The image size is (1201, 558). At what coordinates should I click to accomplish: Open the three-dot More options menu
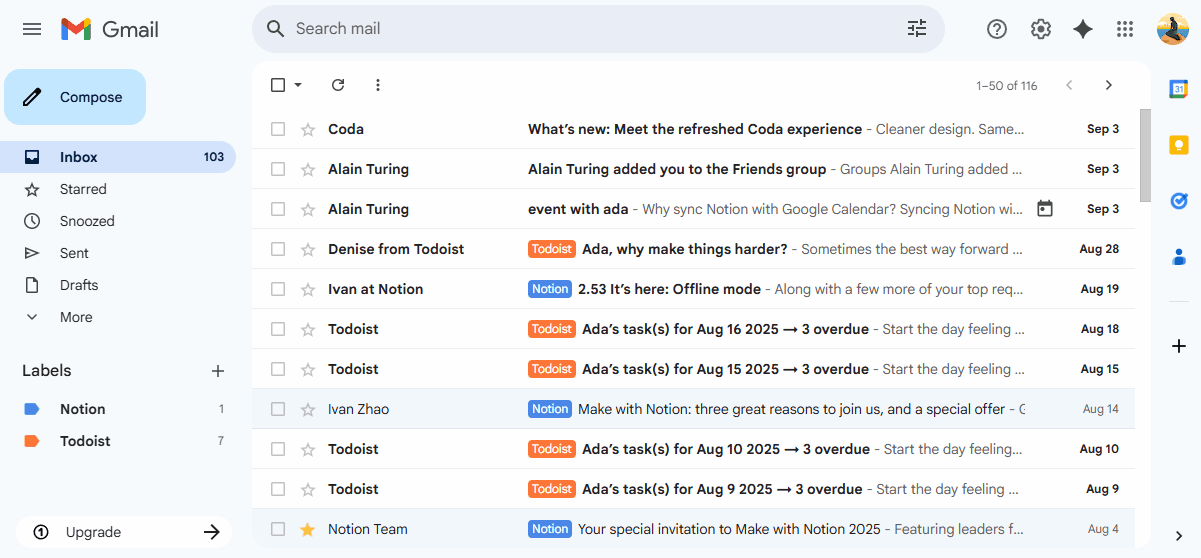pyautogui.click(x=378, y=85)
